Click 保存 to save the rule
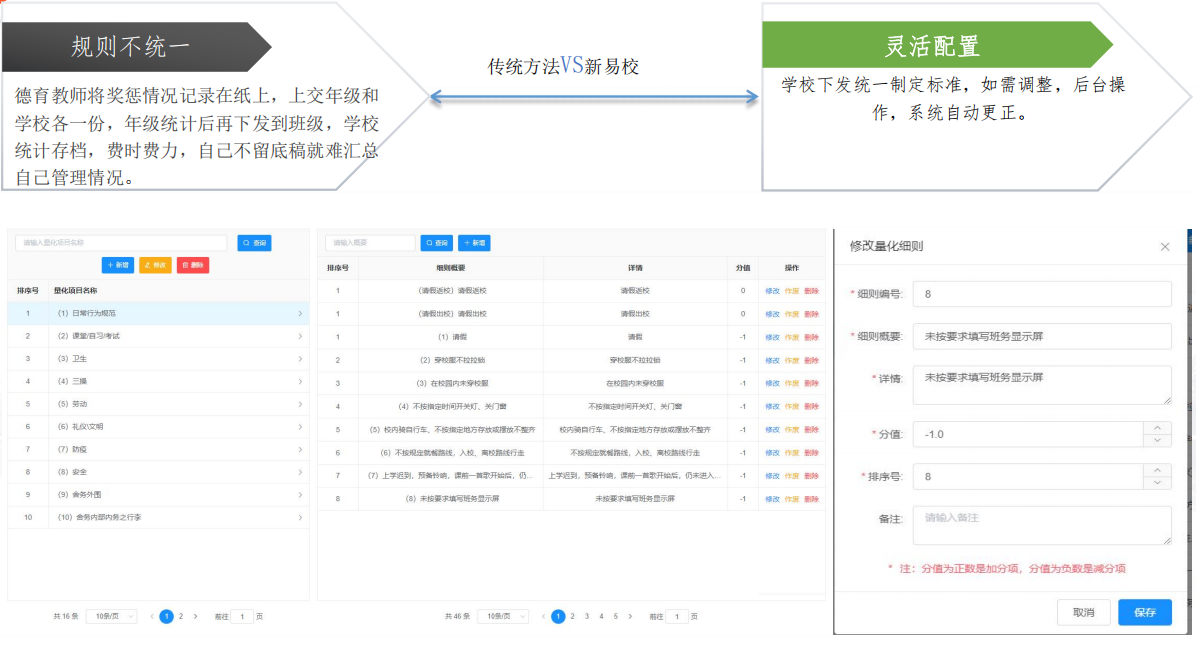The width and height of the screenshot is (1196, 646). coord(1144,613)
